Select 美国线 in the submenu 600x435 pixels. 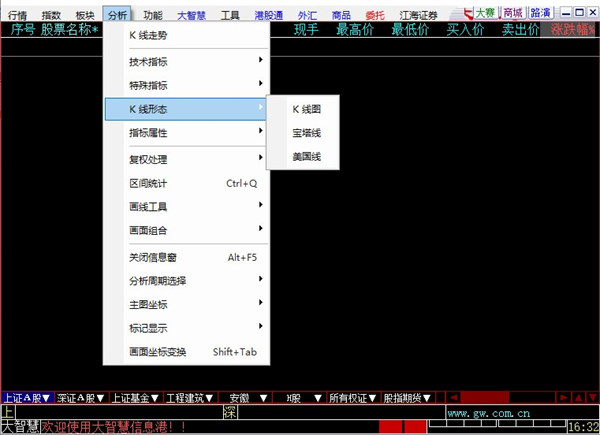(303, 156)
